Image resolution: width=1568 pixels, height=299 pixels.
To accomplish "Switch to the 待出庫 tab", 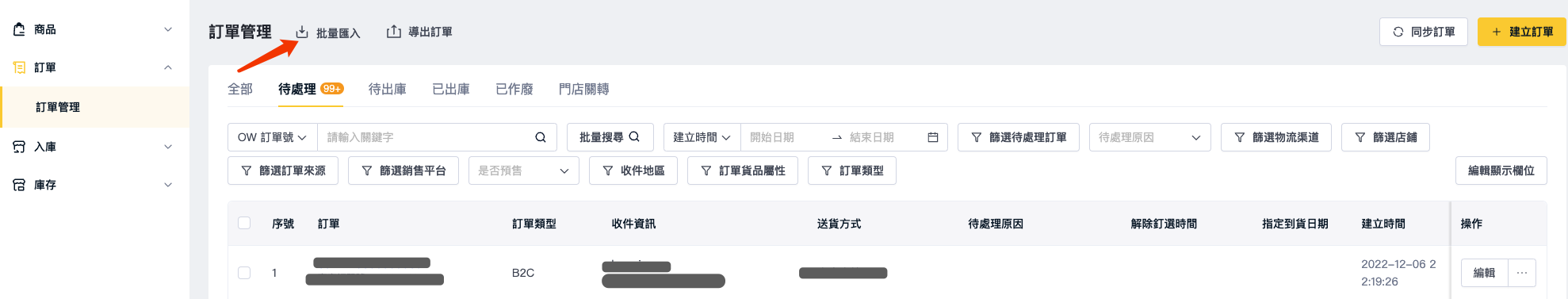I will (388, 89).
